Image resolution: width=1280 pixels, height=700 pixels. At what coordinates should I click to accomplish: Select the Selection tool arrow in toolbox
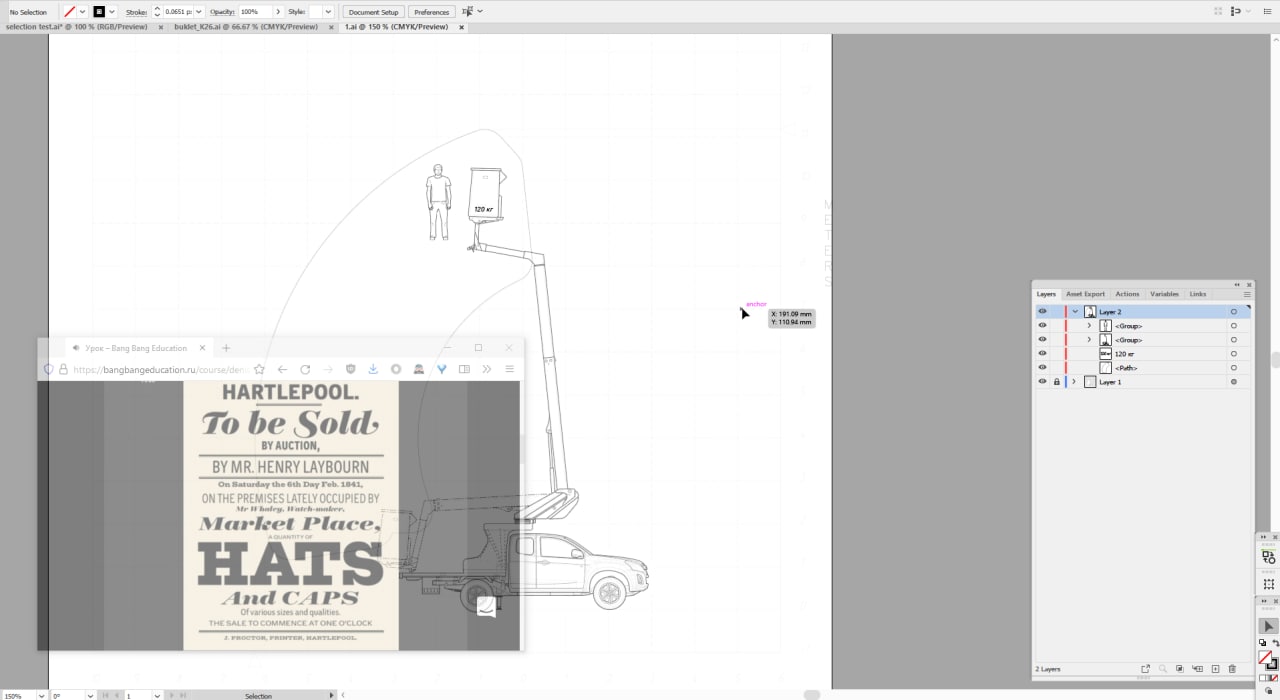pos(1268,626)
